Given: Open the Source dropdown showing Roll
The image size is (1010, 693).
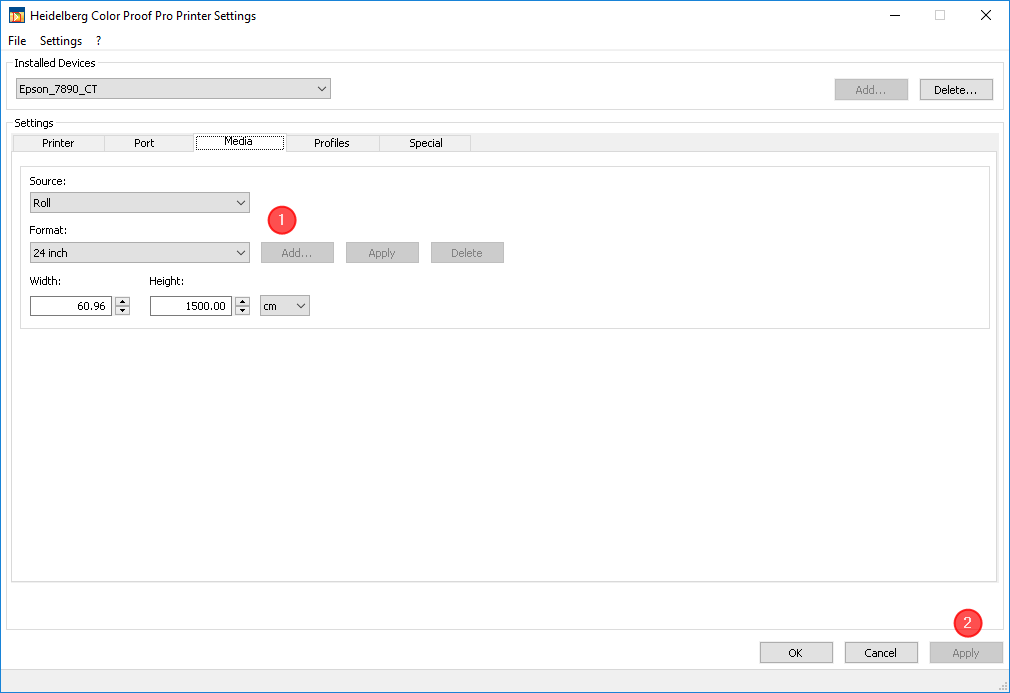Looking at the screenshot, I should pyautogui.click(x=140, y=203).
